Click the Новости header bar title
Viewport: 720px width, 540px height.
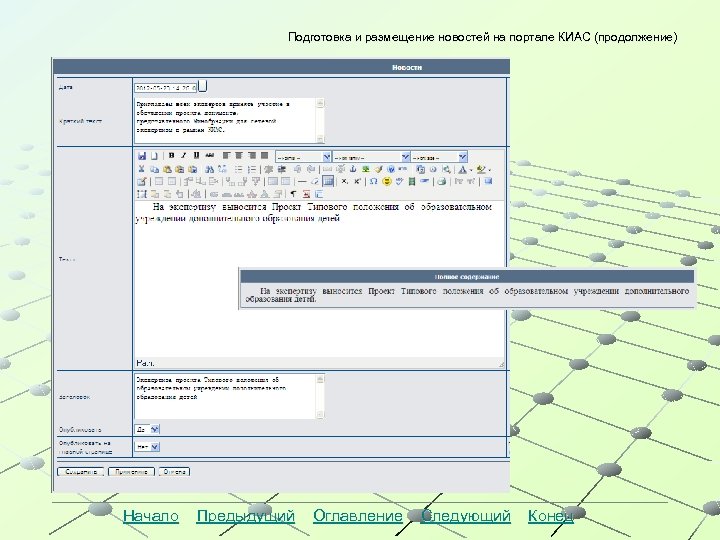click(x=407, y=67)
